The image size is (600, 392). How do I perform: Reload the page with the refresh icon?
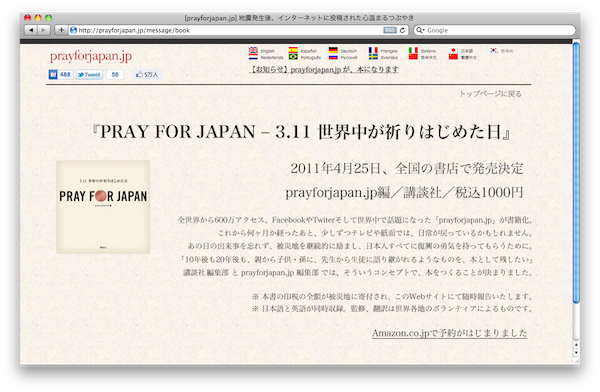coord(402,30)
